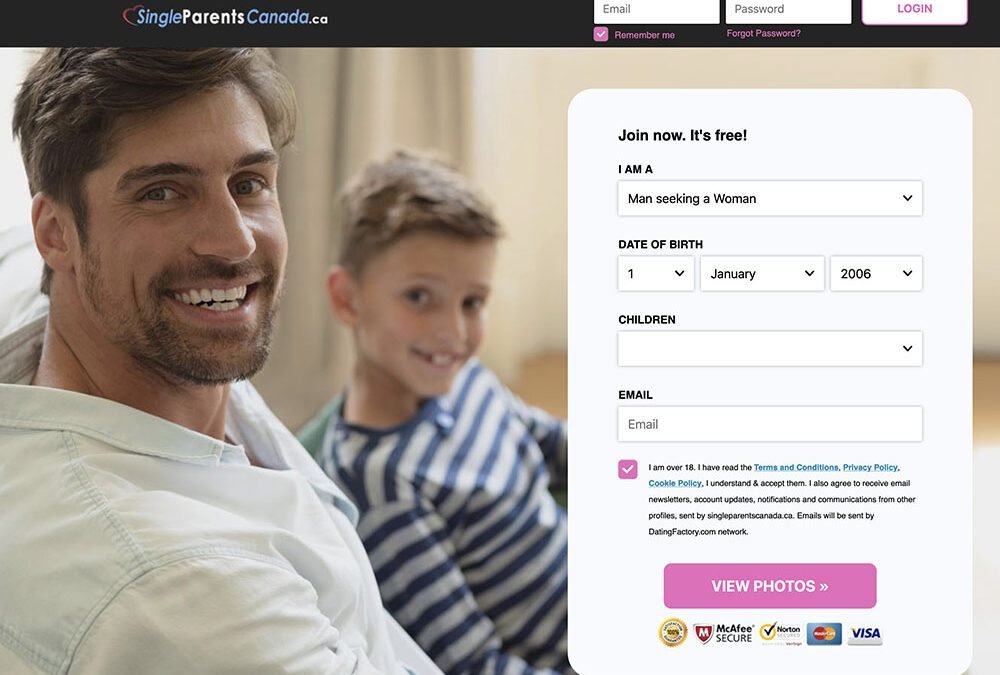Screen dimensions: 1000x675
Task: Click the money-back guarantee gold seal badge
Action: 673,632
